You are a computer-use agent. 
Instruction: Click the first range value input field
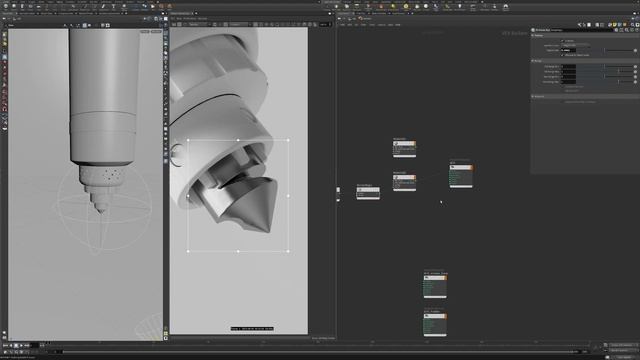point(569,67)
